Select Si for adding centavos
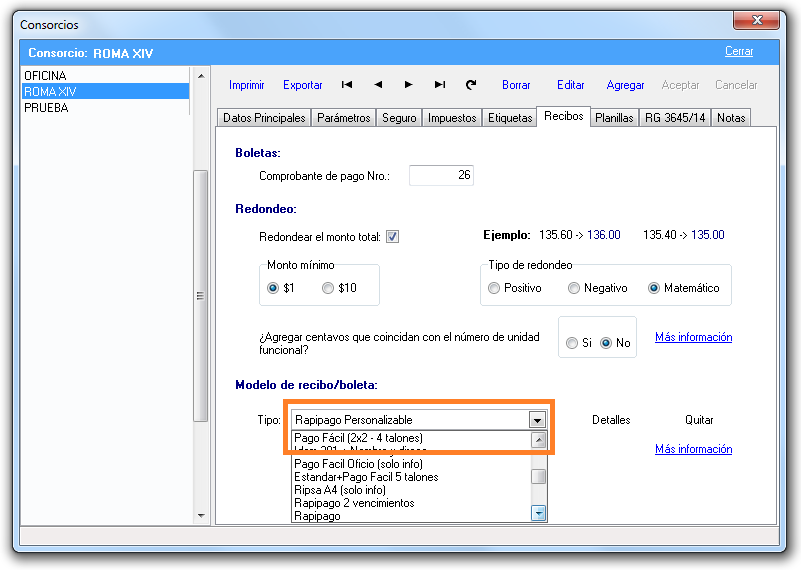 tap(572, 343)
